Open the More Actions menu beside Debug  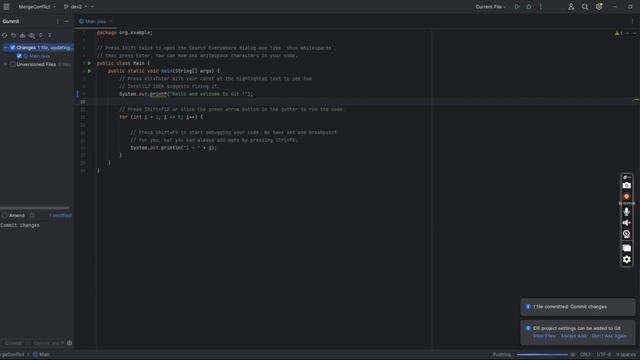(x=541, y=7)
